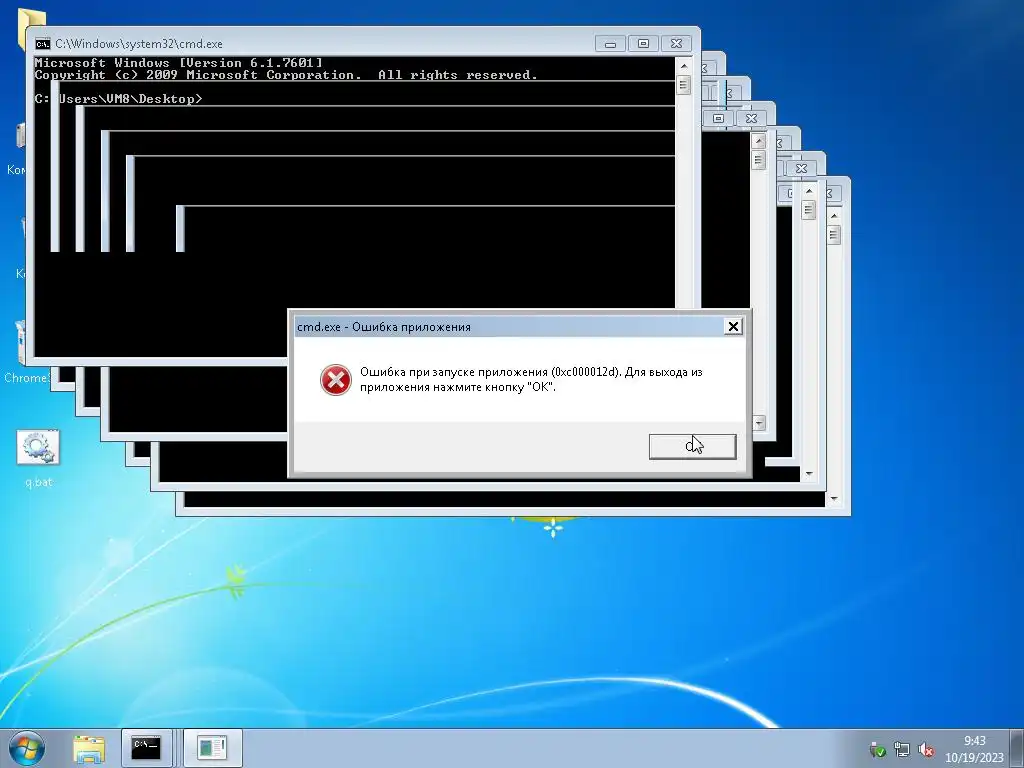Confirm the cmd.exe error dialog with OK
1024x768 pixels.
tap(692, 447)
